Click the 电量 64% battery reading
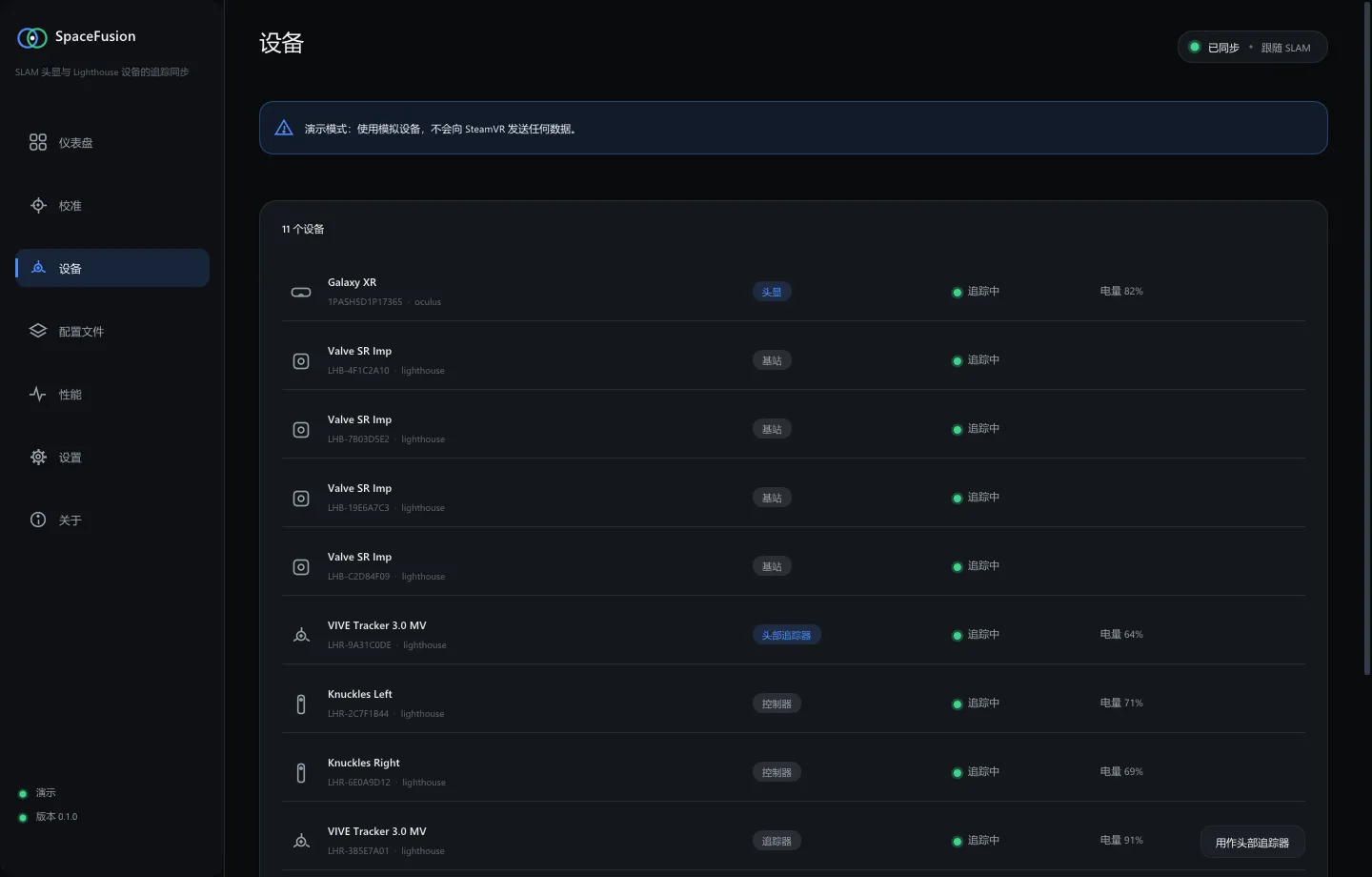Image resolution: width=1372 pixels, height=877 pixels. 1121,635
